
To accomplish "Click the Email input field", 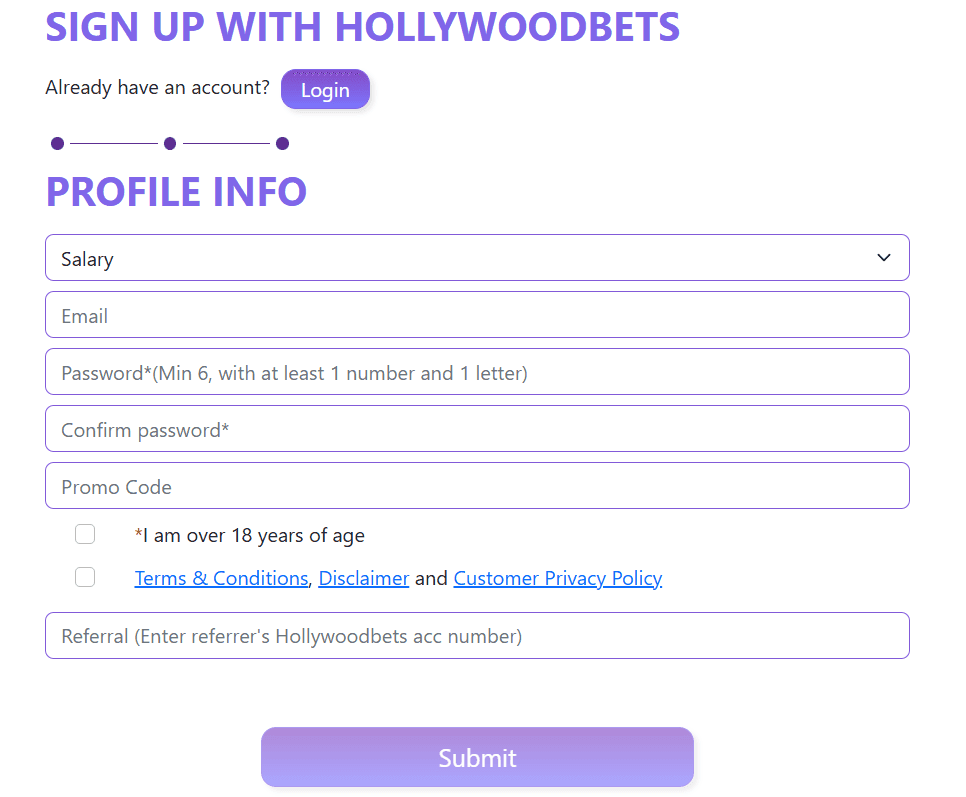I will [x=477, y=314].
